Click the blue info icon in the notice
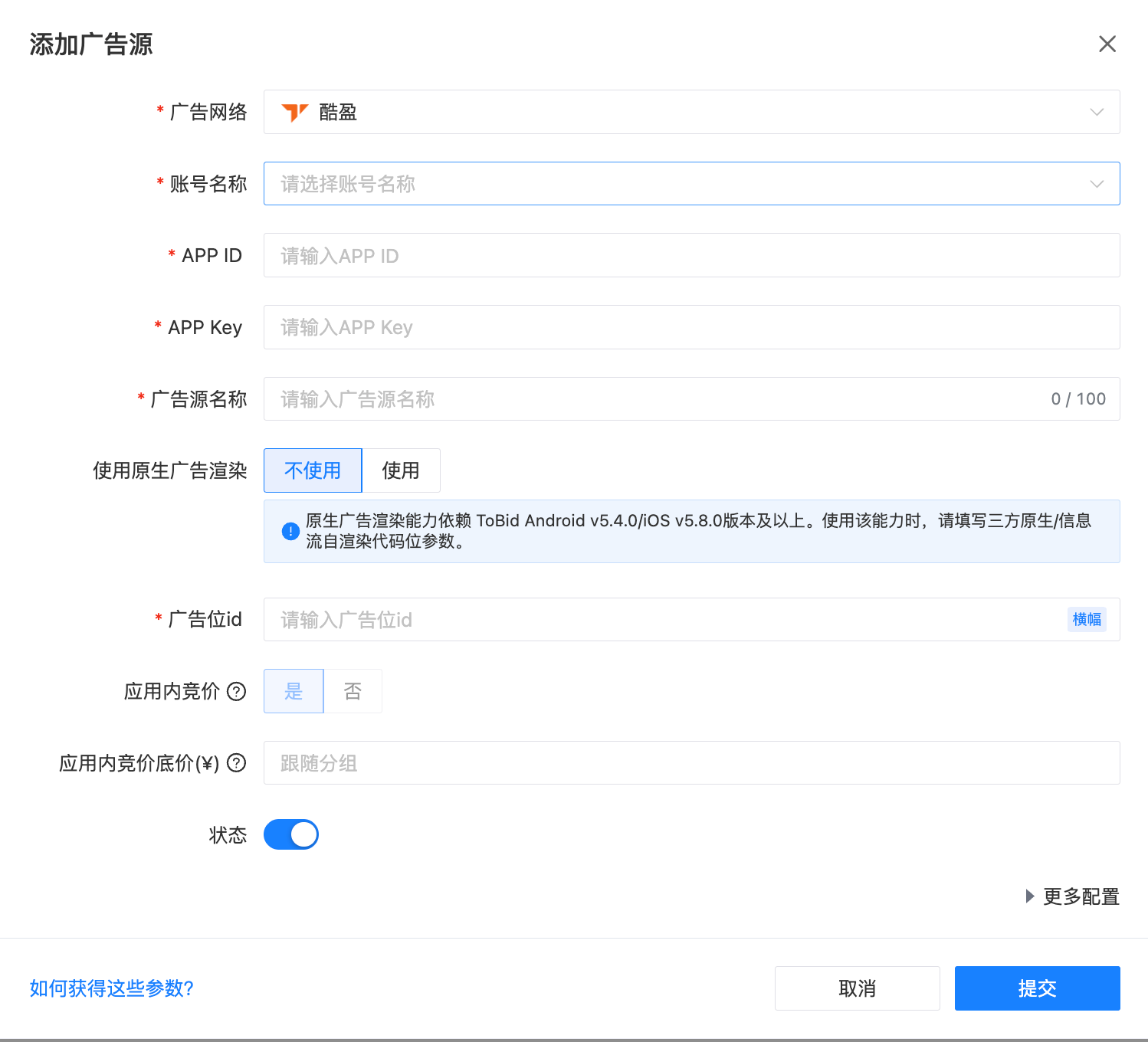Screen dimensions: 1148x1042 (290, 531)
